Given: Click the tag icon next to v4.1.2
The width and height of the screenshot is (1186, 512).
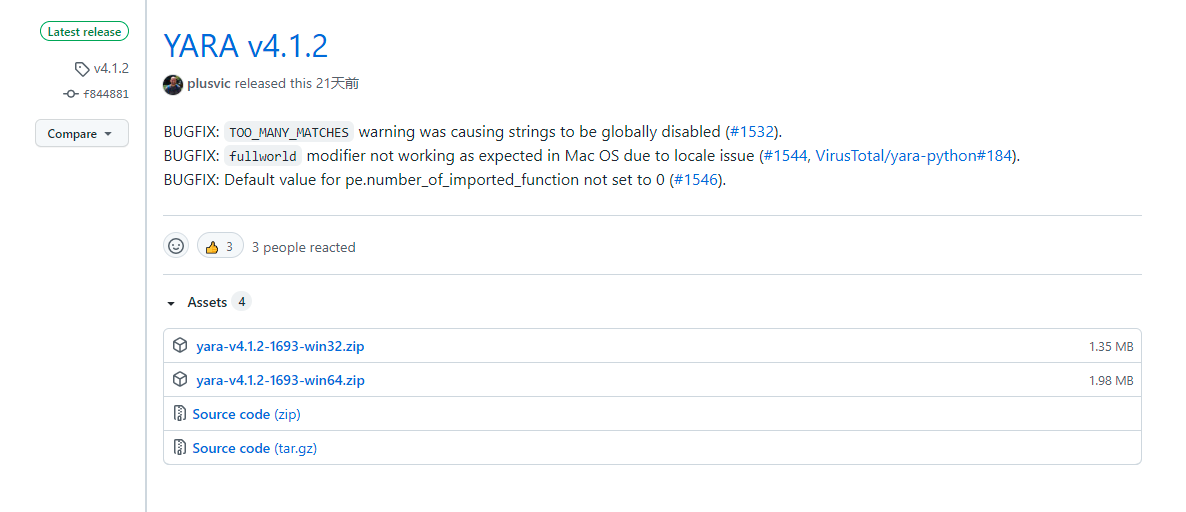Looking at the screenshot, I should coord(82,69).
